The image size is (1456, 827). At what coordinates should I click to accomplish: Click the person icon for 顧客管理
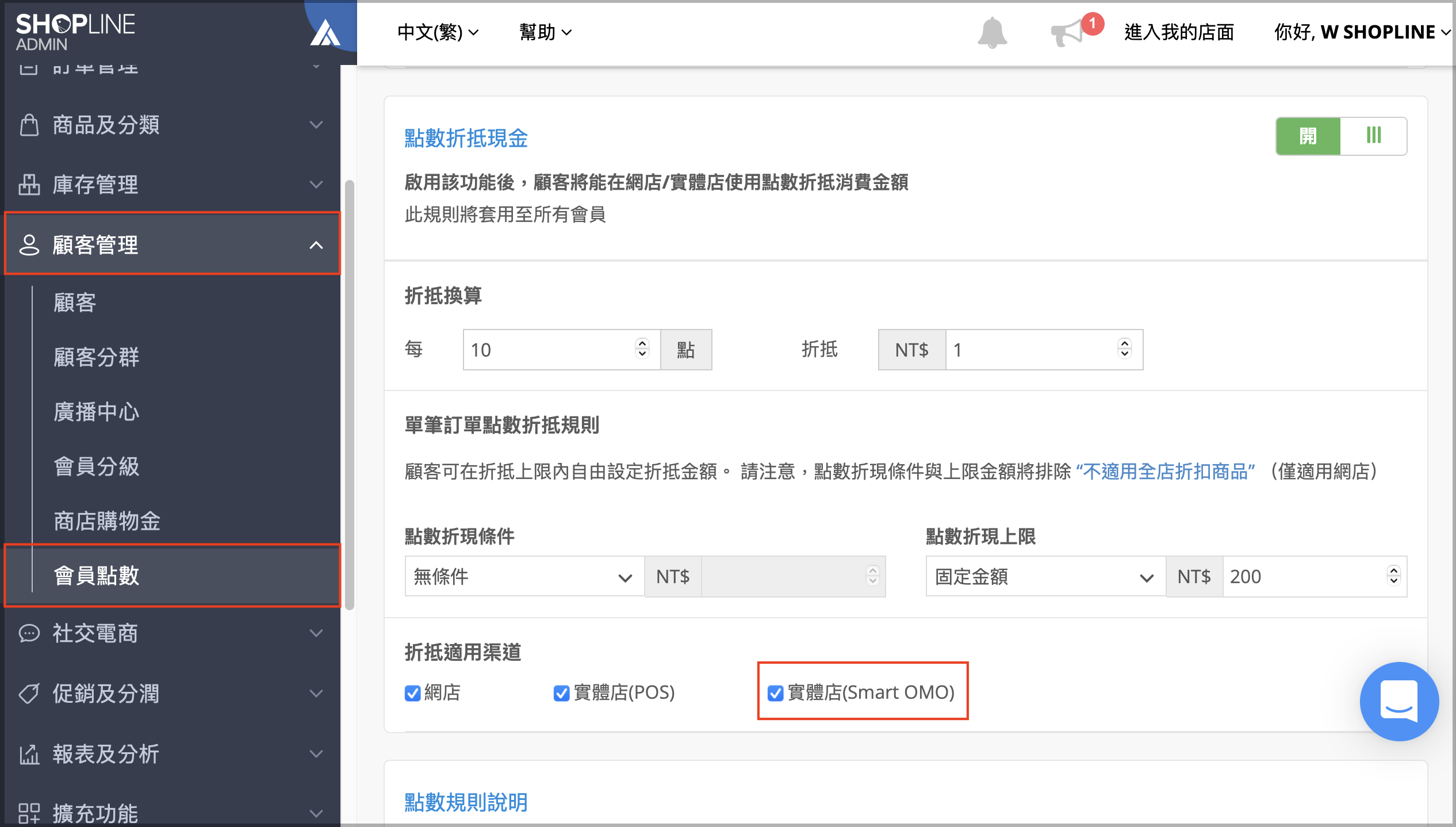click(29, 245)
